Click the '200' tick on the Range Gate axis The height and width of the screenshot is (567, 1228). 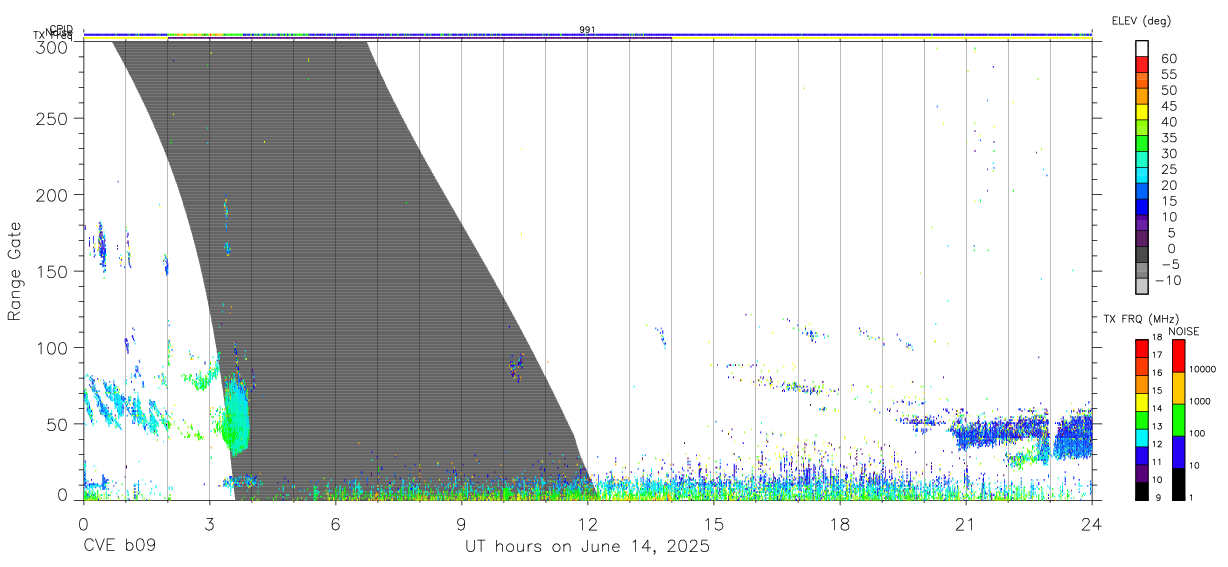click(x=53, y=194)
